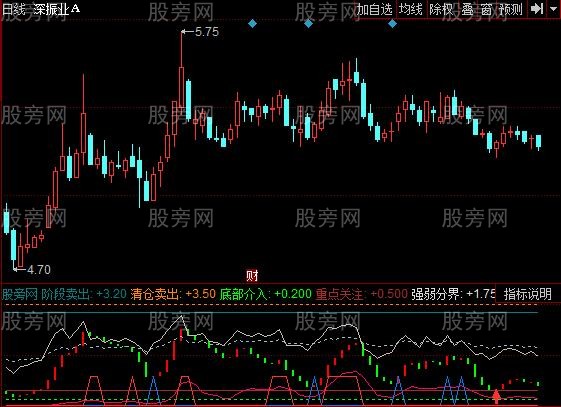The height and width of the screenshot is (407, 561).
Task: Click the 5.75 high price label
Action: pyautogui.click(x=207, y=32)
